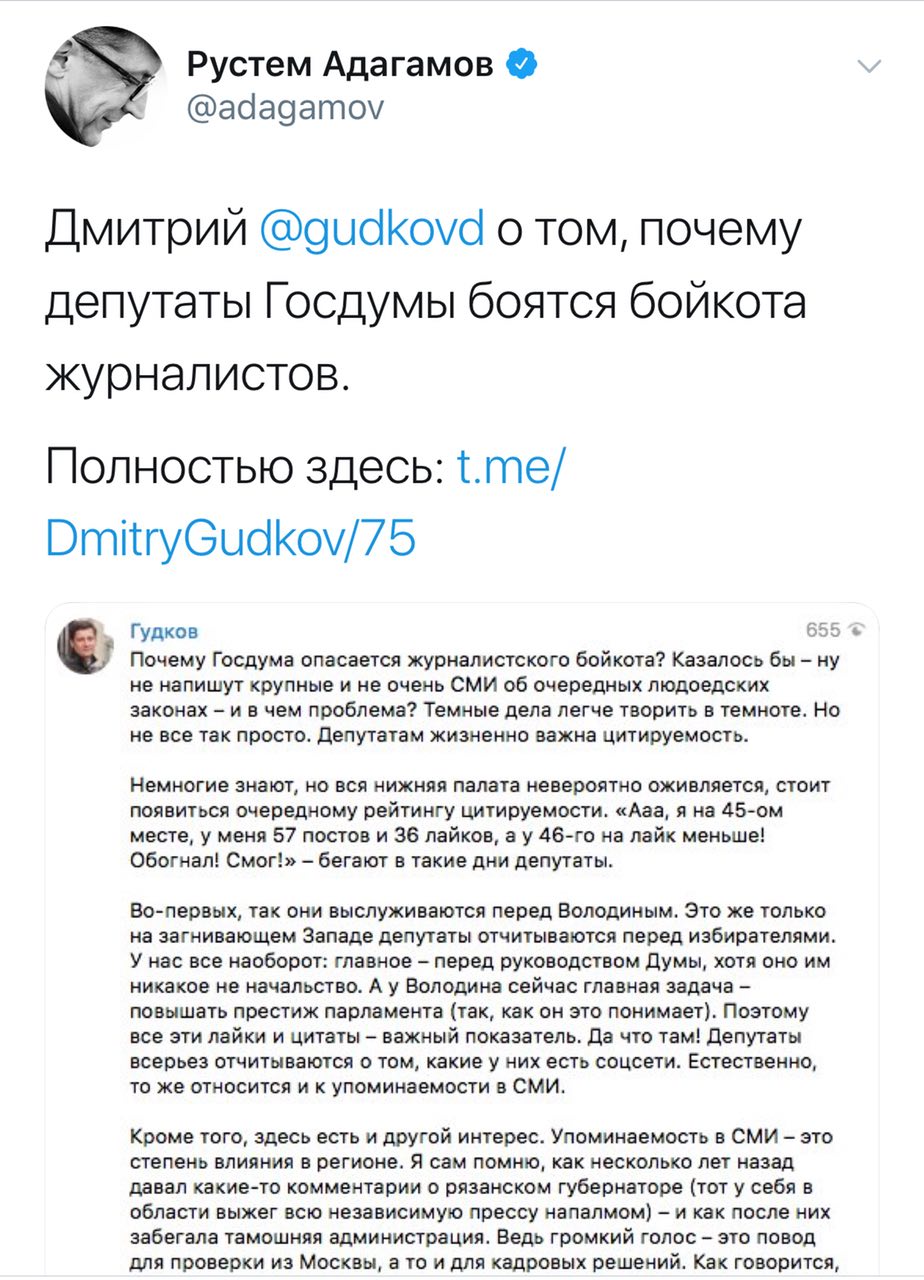Click the tweet text about депутаты Госдумы

(425, 302)
